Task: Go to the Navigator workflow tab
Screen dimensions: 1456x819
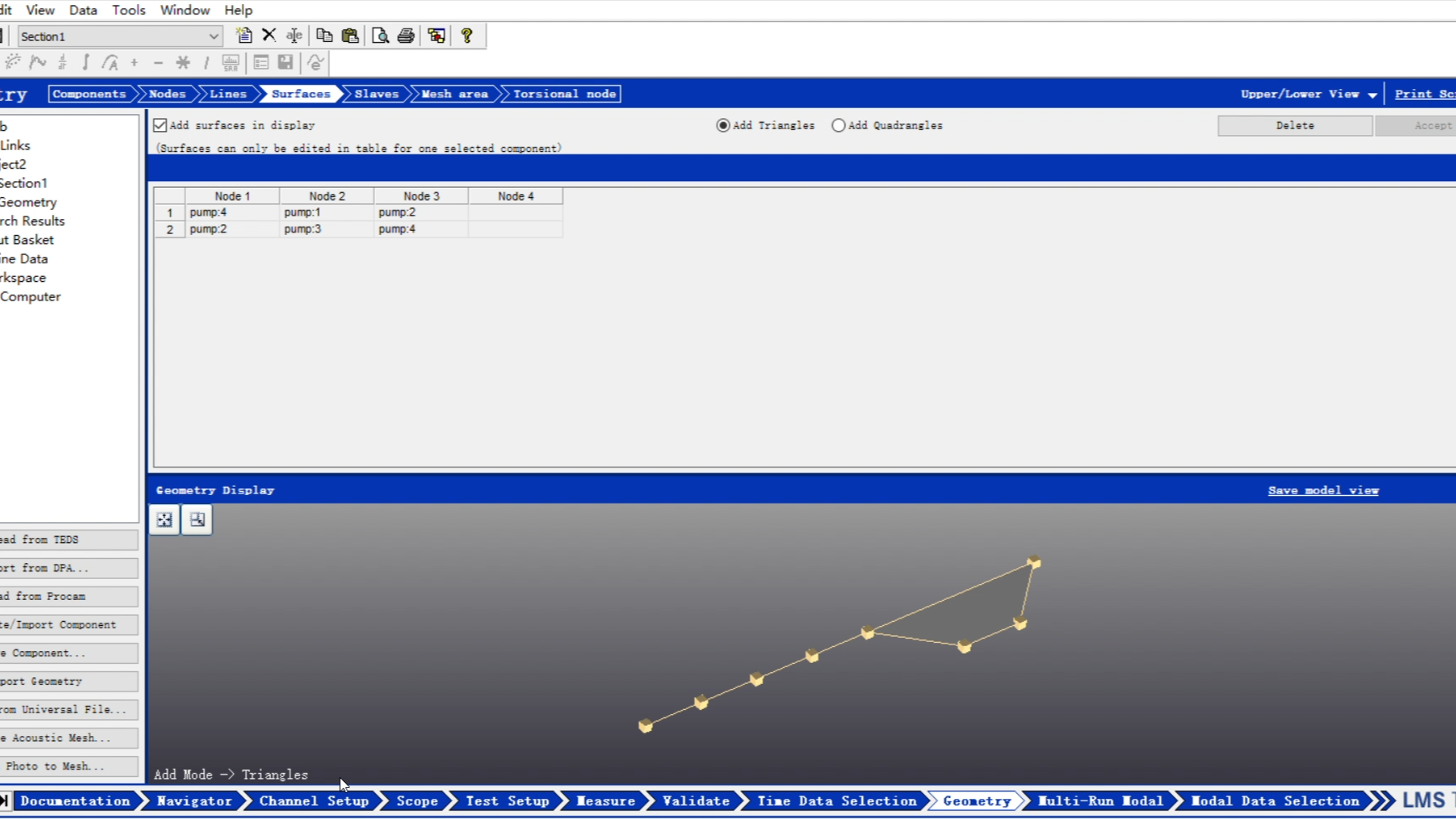Action: coord(194,801)
